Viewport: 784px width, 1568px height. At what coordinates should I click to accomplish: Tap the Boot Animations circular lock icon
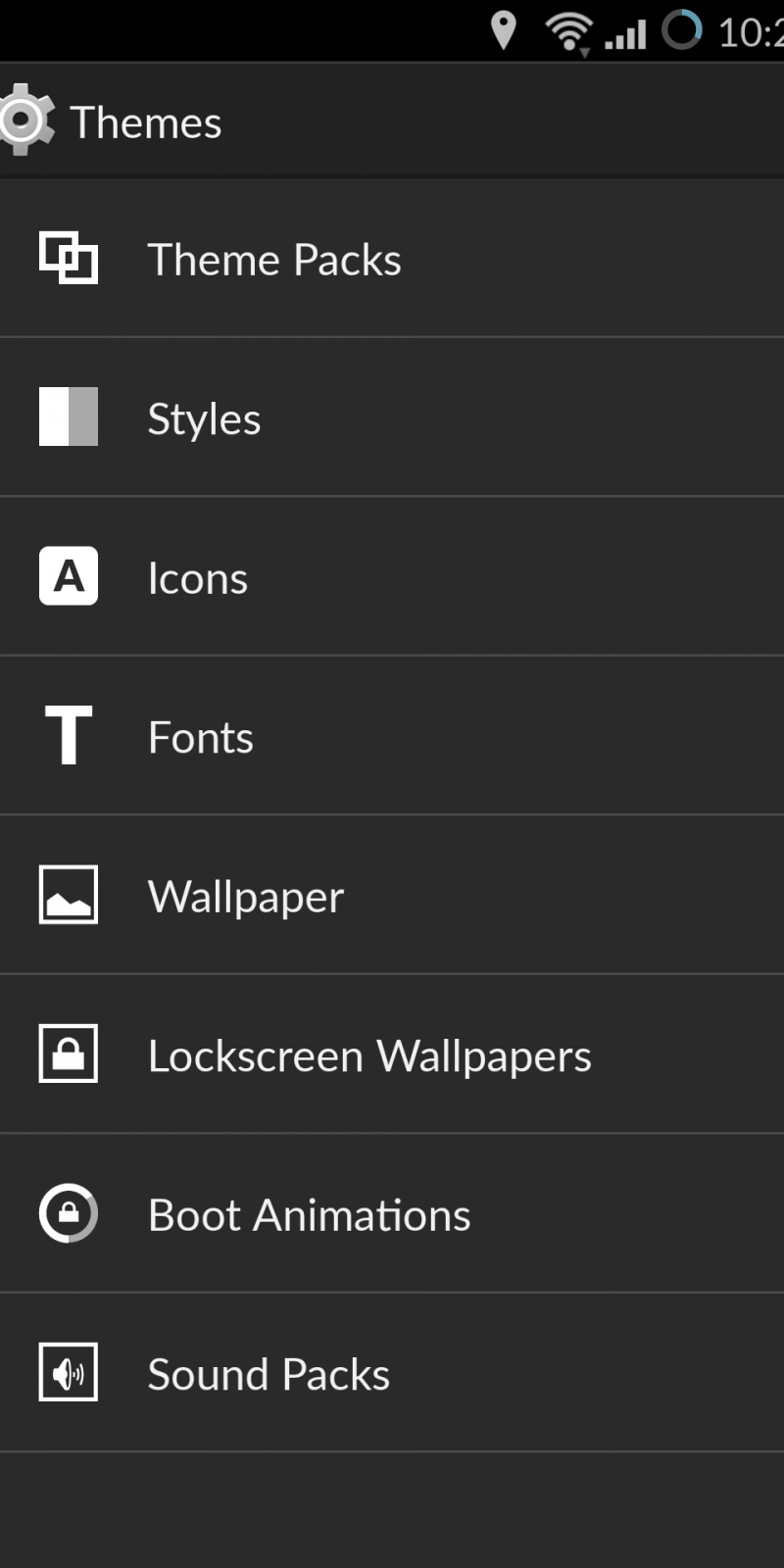coord(69,1213)
